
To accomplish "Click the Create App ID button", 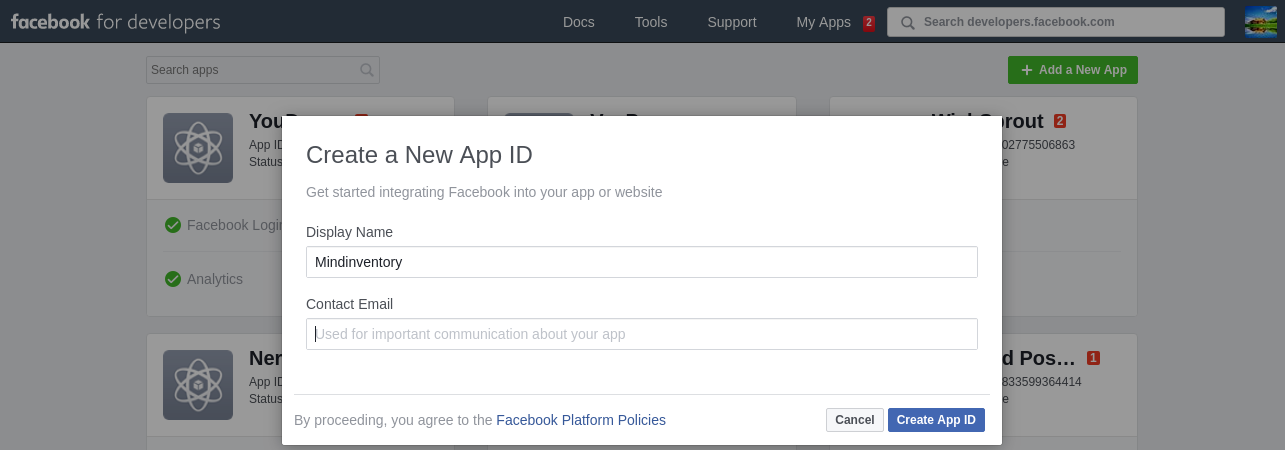I will [x=936, y=420].
